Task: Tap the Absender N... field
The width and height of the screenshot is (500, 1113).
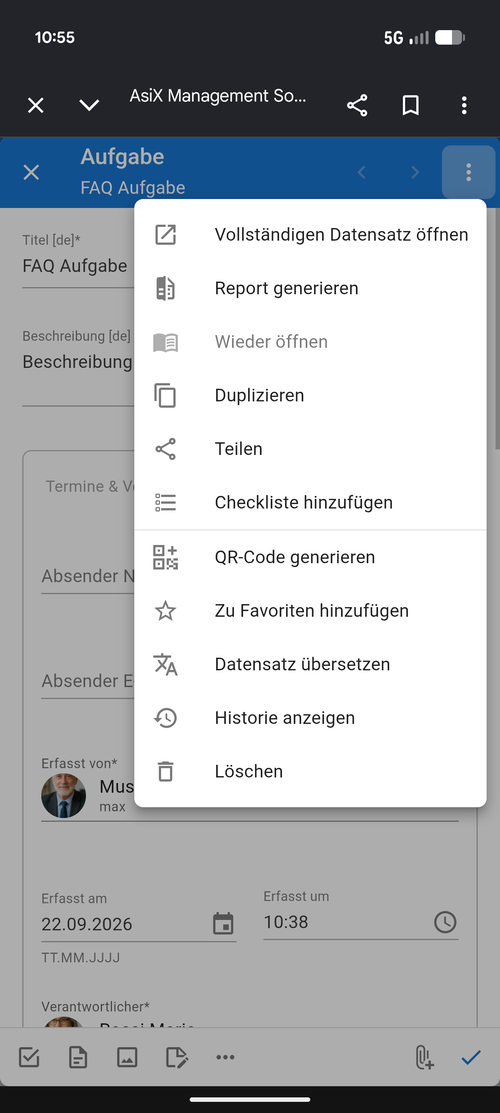Action: pos(88,576)
